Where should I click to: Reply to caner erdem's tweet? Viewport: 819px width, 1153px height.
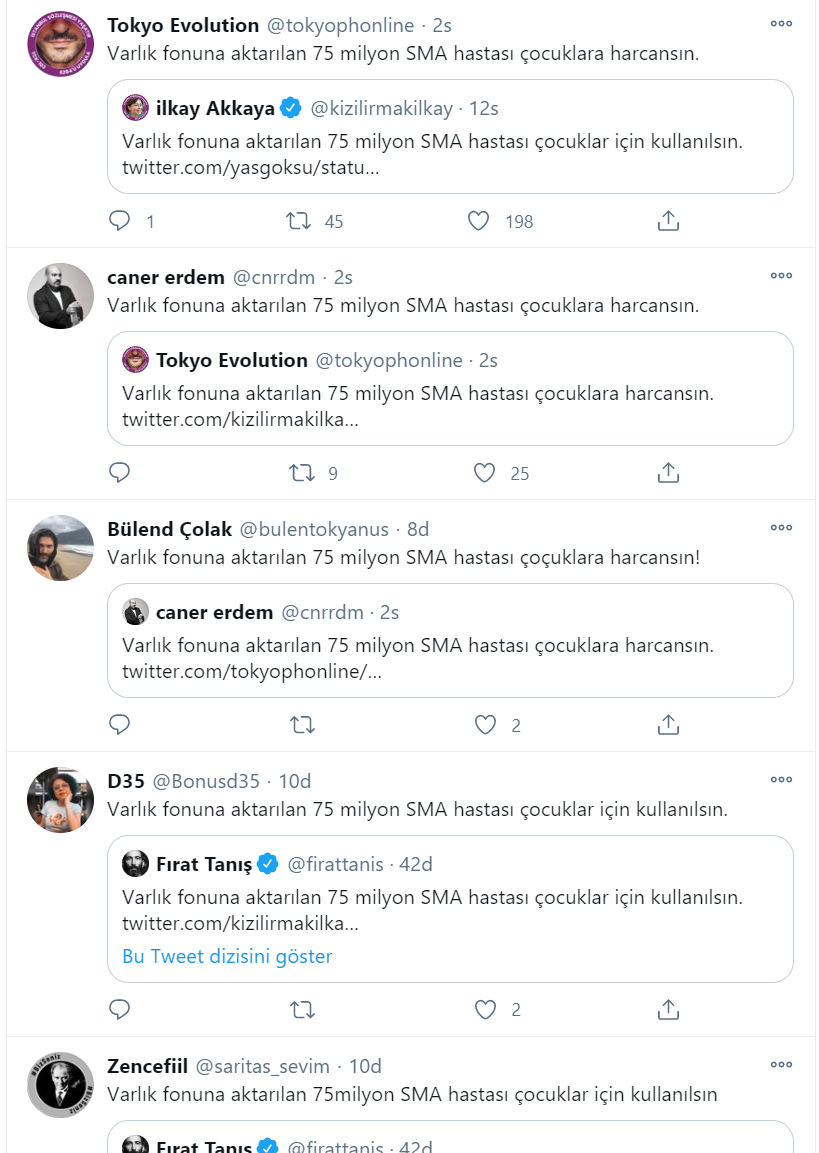pos(120,473)
